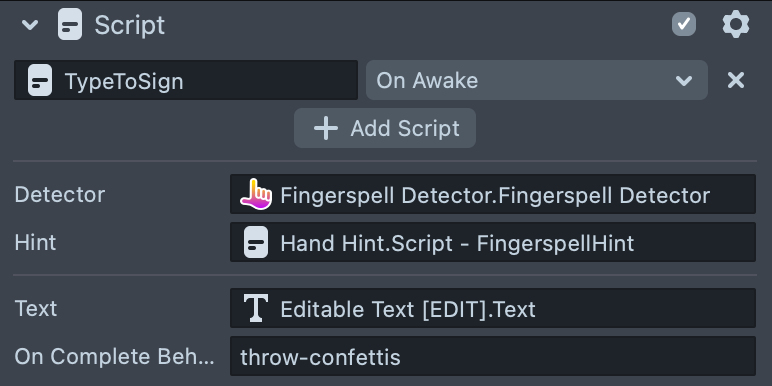
Task: Click the Editable Text [EDIT].Text field
Action: 493,308
